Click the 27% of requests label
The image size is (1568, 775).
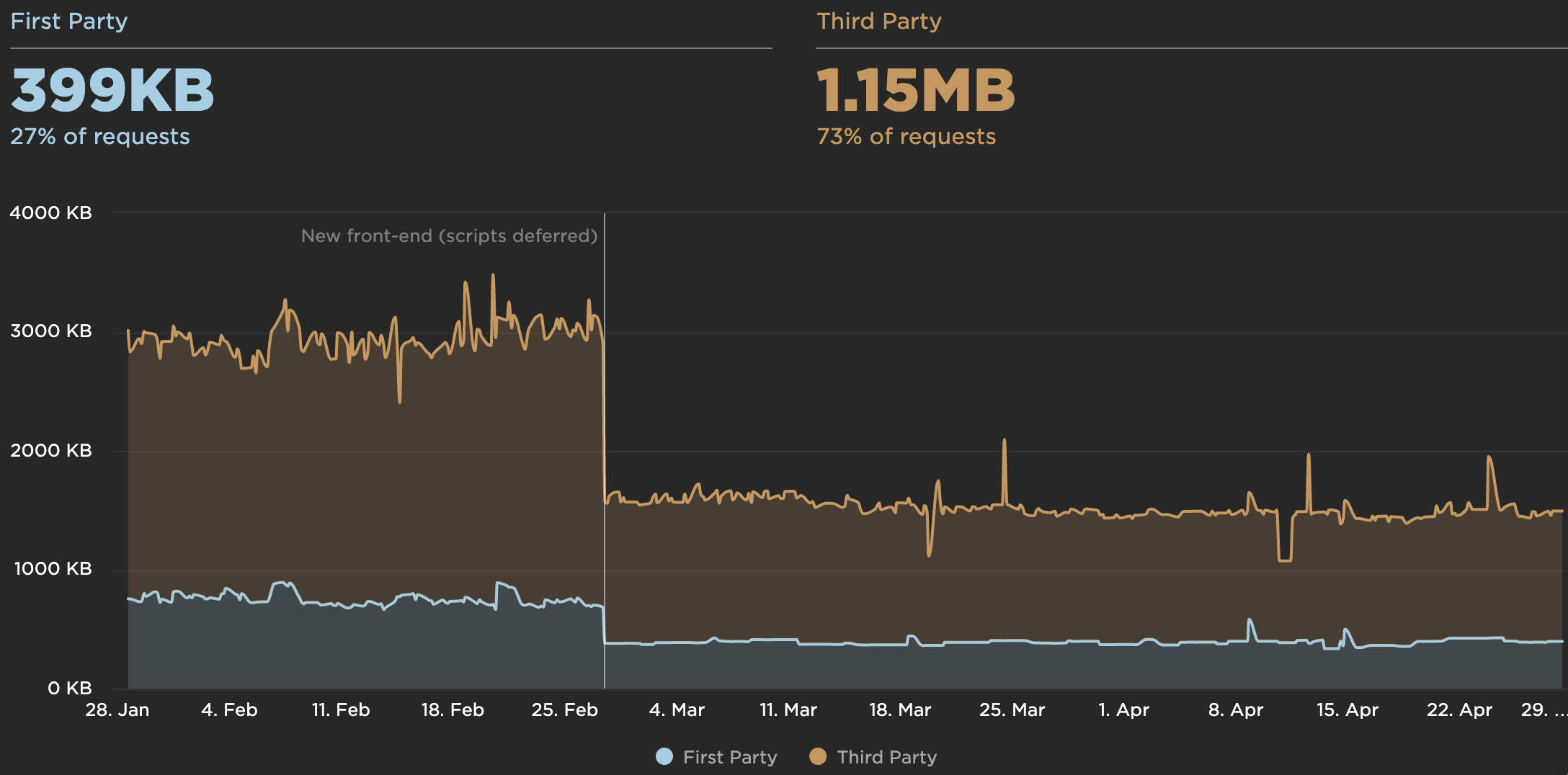[100, 135]
